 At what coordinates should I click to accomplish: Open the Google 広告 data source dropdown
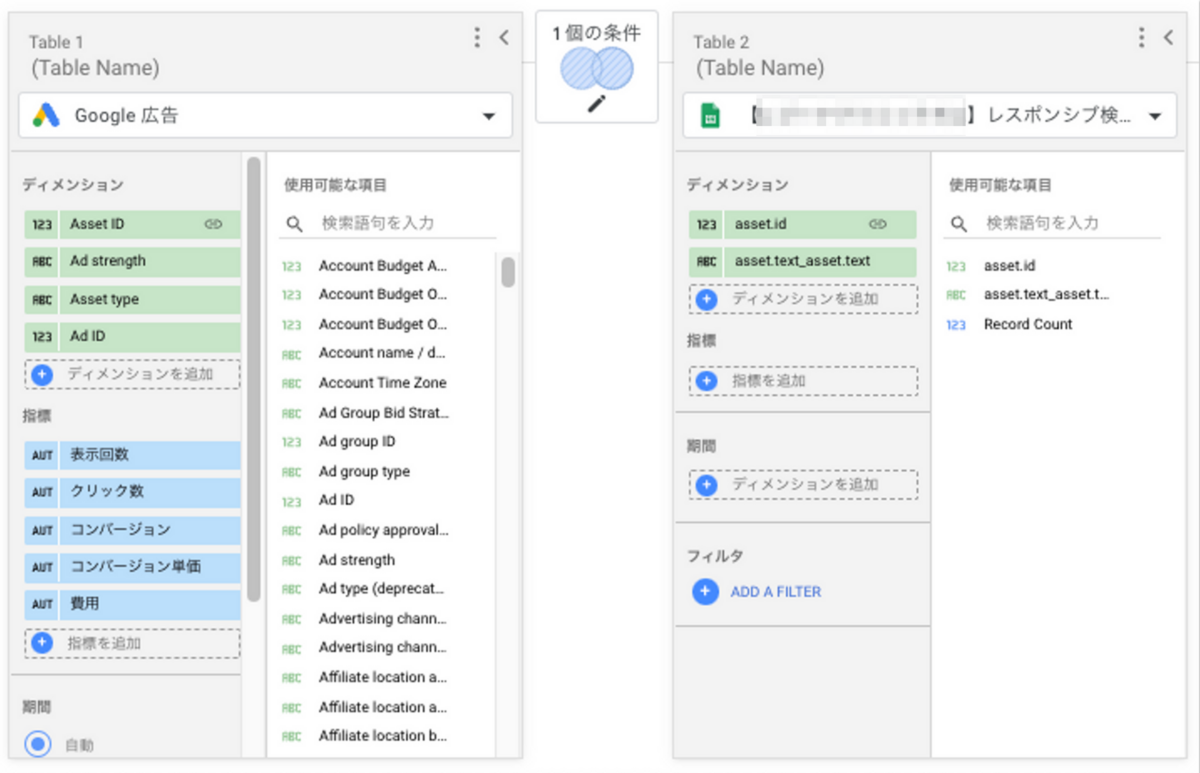pos(489,115)
